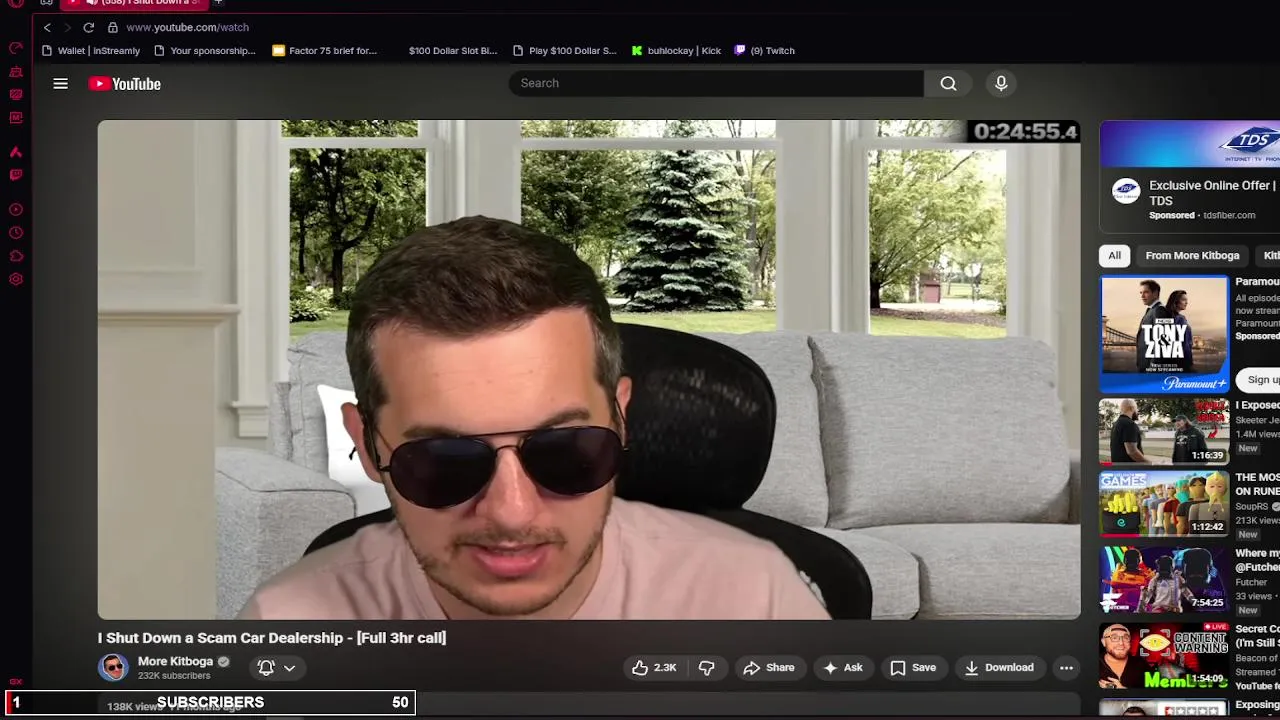Click the address bar URL
The image size is (1280, 720).
[187, 27]
